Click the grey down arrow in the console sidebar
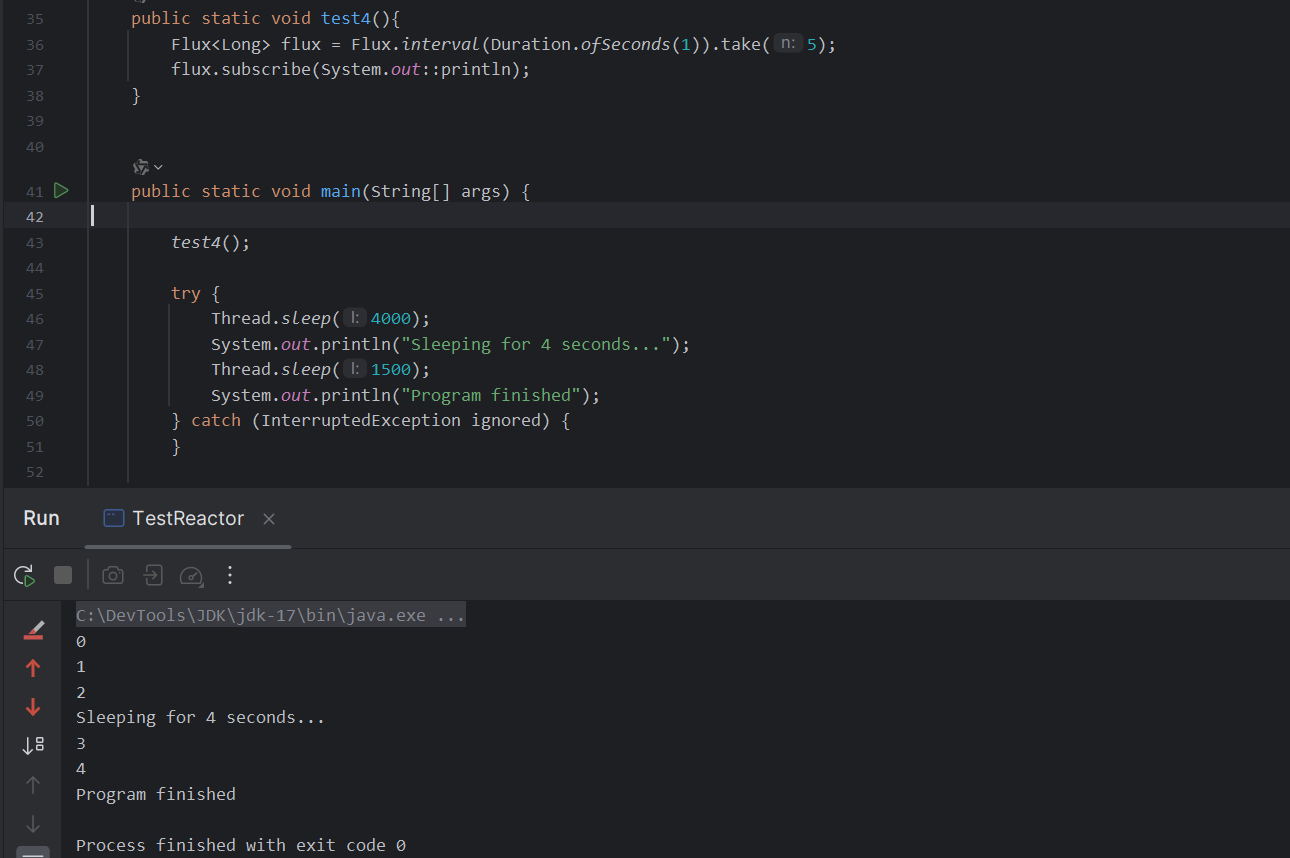Image resolution: width=1290 pixels, height=858 pixels. [33, 823]
